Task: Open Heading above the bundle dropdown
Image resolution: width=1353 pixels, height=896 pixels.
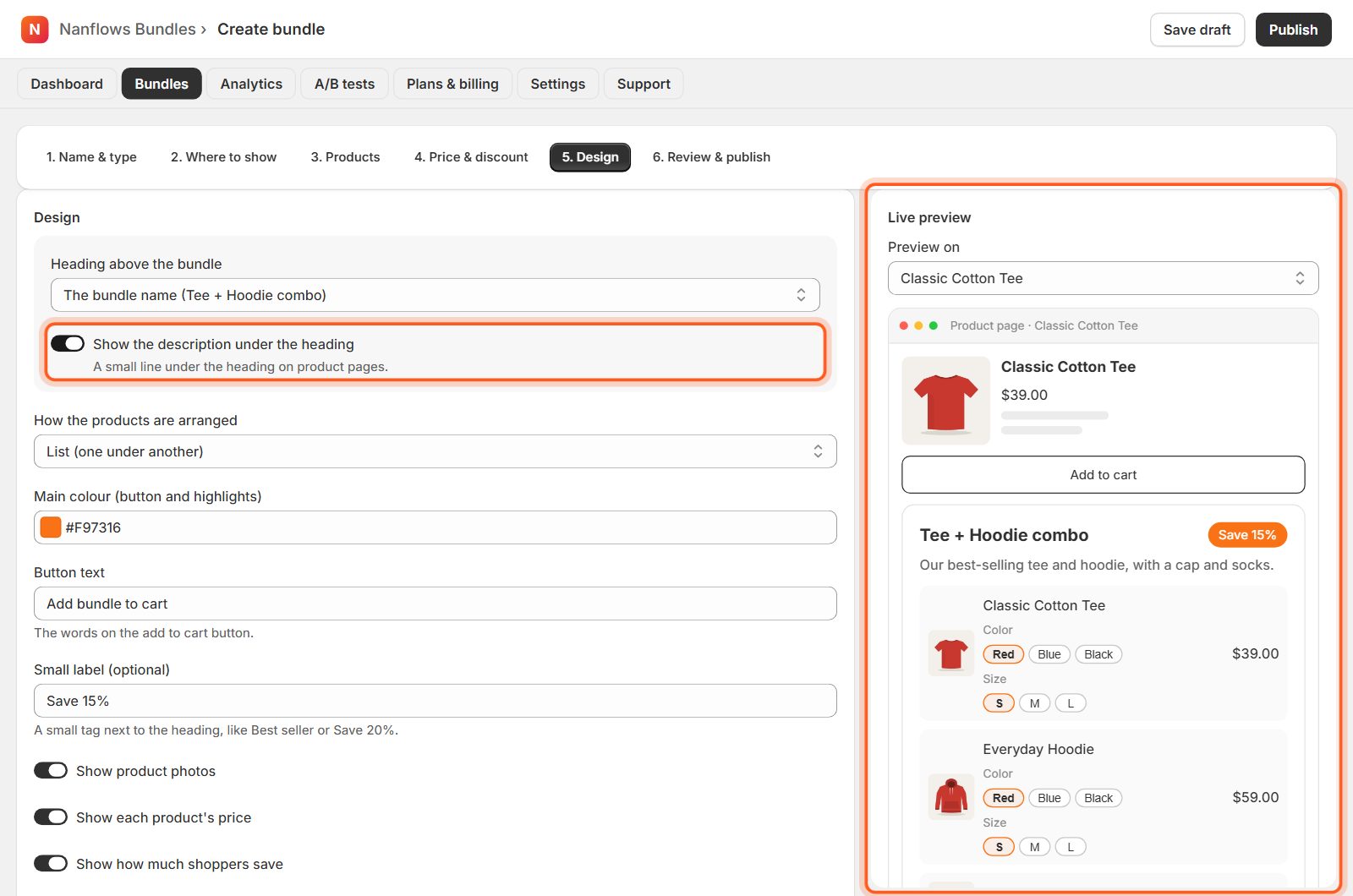Action: [435, 295]
